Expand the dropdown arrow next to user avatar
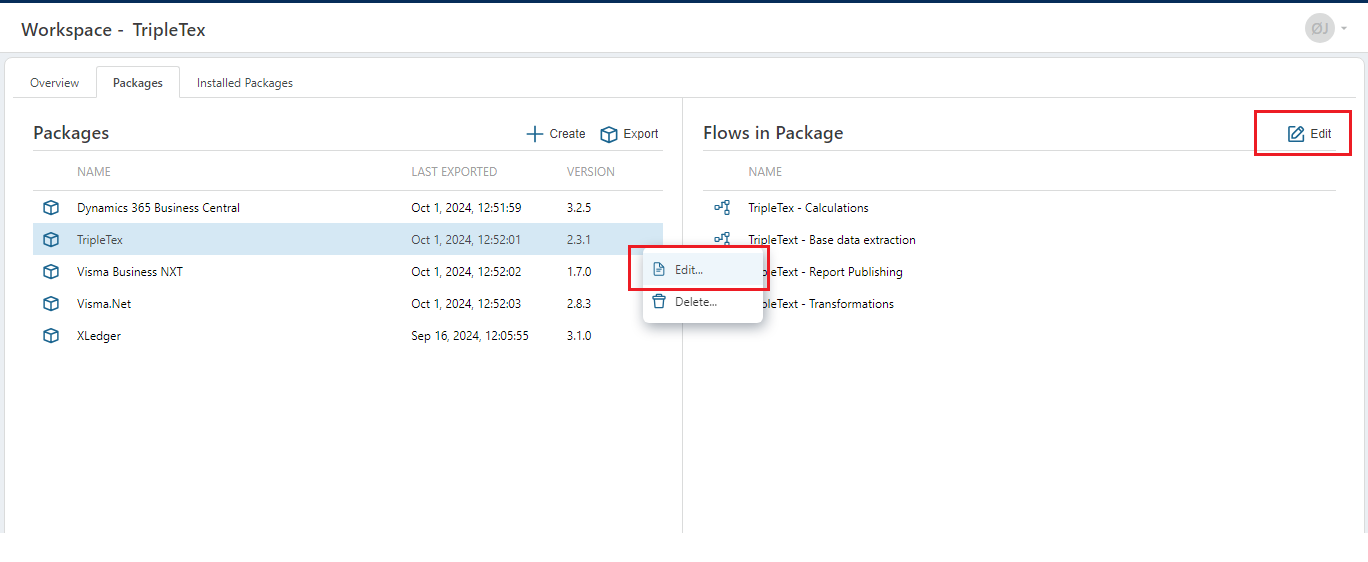The image size is (1368, 562). [x=1344, y=29]
